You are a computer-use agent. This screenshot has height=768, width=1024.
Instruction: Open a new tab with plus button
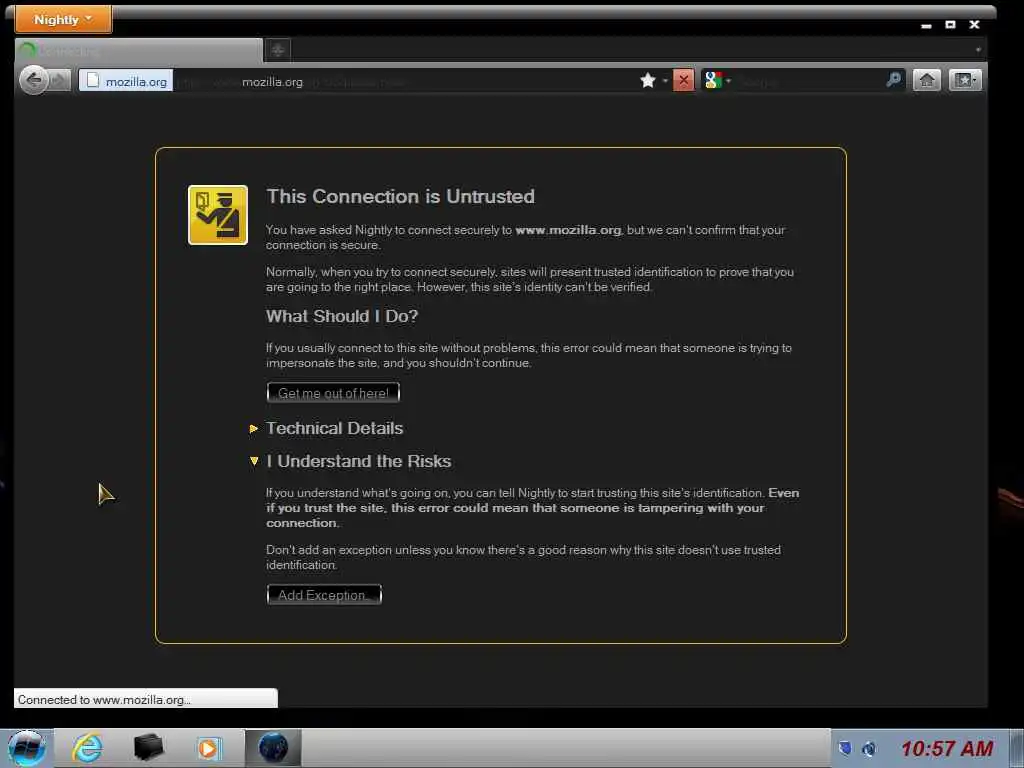(278, 50)
